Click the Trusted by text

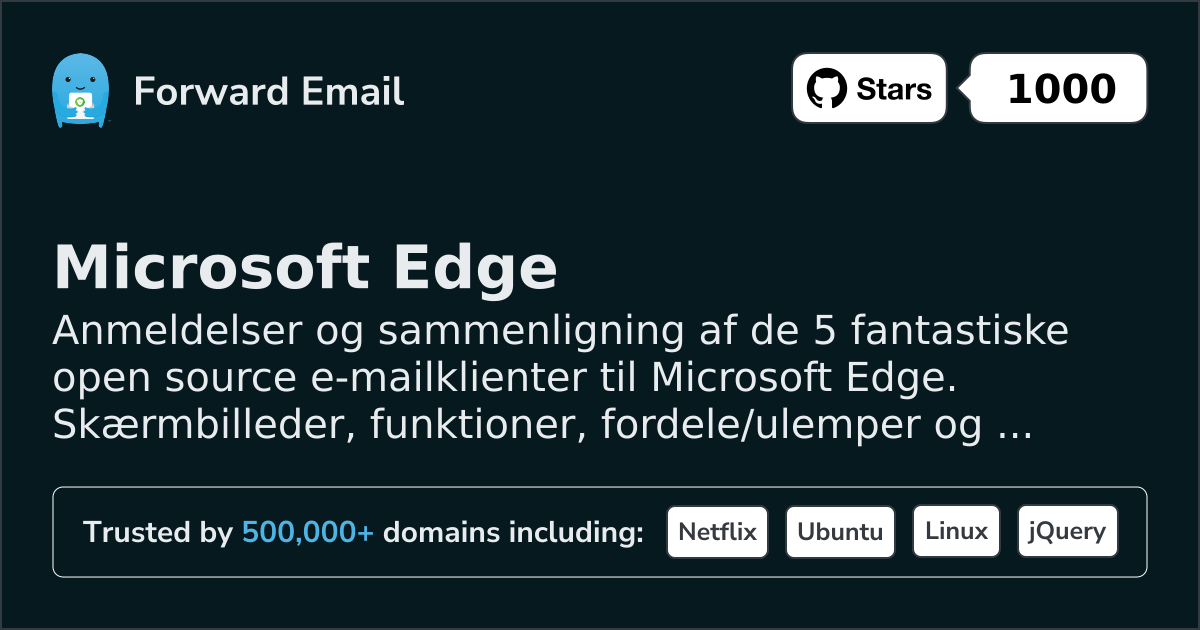click(x=158, y=532)
